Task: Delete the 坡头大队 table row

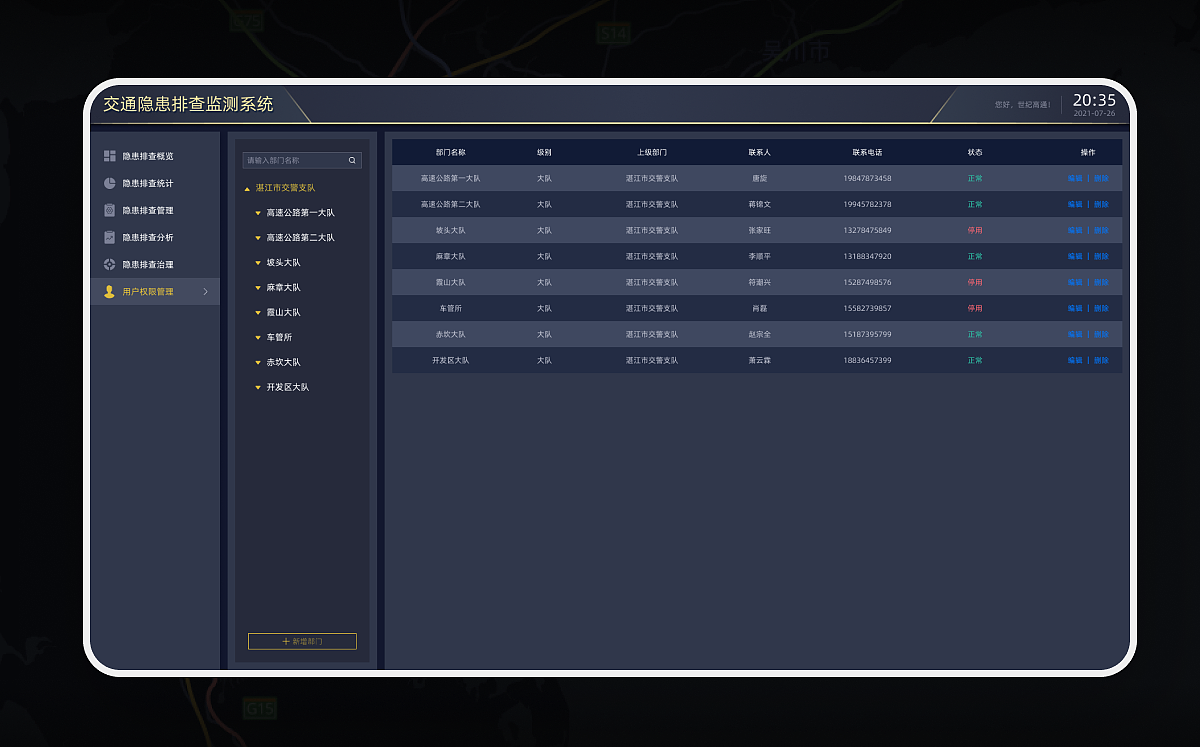Action: click(x=1101, y=230)
